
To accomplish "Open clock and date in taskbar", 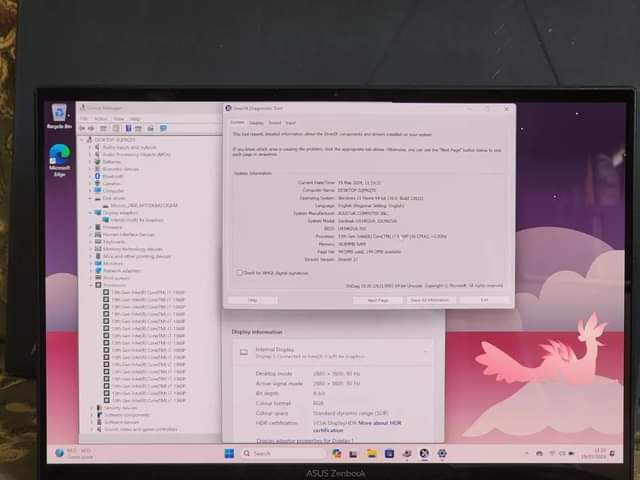I will click(x=594, y=453).
